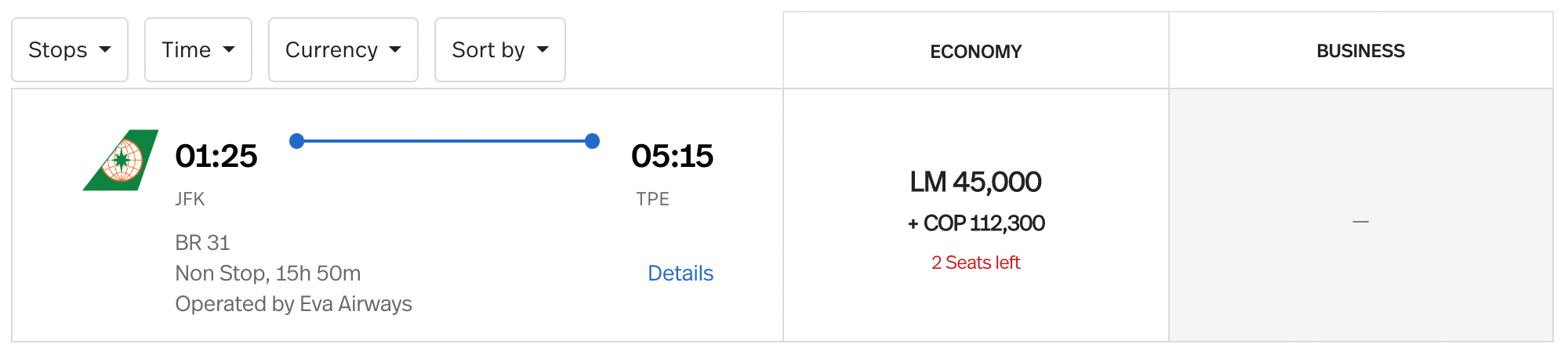Open the Stops filter dropdown
Viewport: 1568px width, 362px height.
pyautogui.click(x=70, y=50)
